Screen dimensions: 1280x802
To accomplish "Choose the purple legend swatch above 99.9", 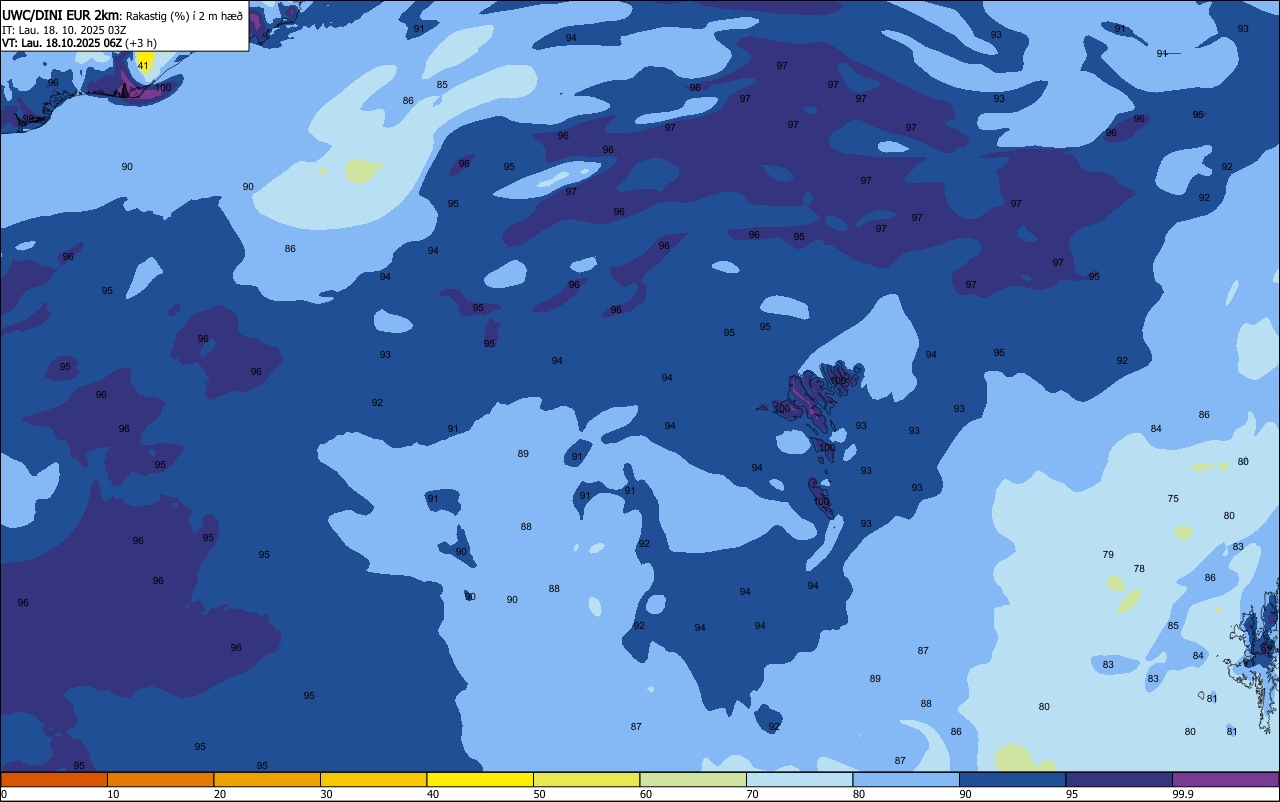I will (x=1226, y=779).
